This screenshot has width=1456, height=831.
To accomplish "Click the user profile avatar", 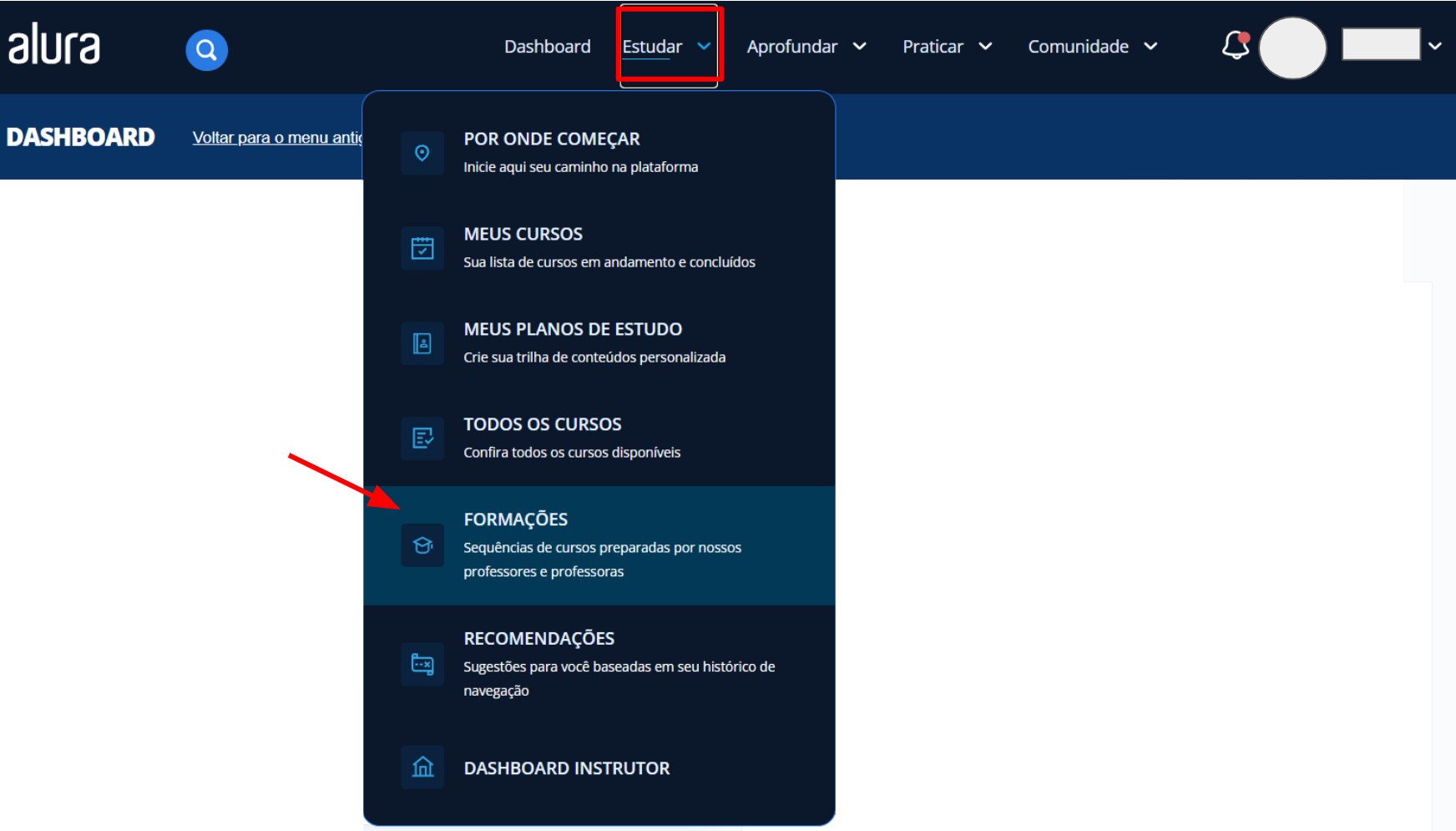I will (1292, 48).
